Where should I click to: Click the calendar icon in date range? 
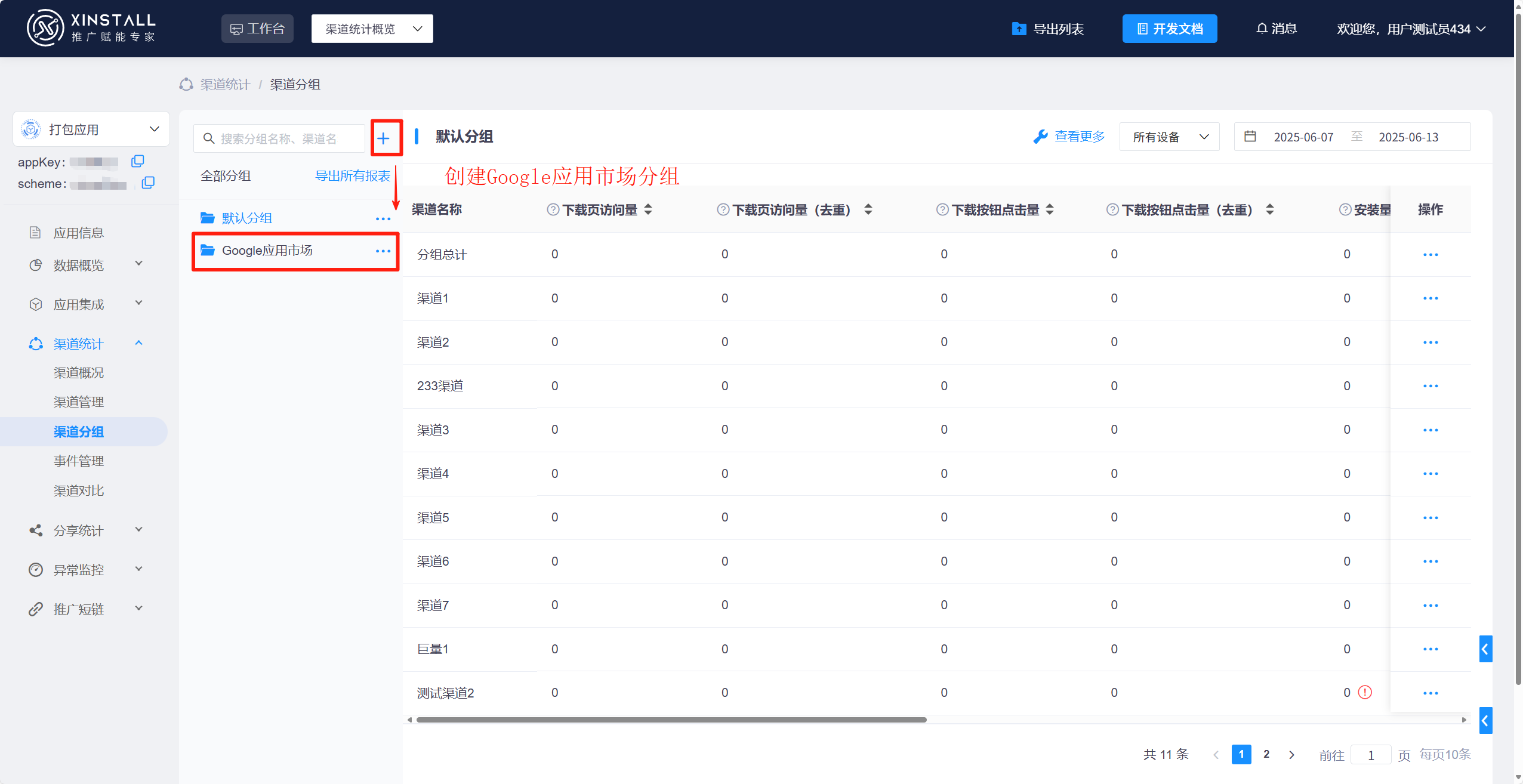tap(1250, 137)
